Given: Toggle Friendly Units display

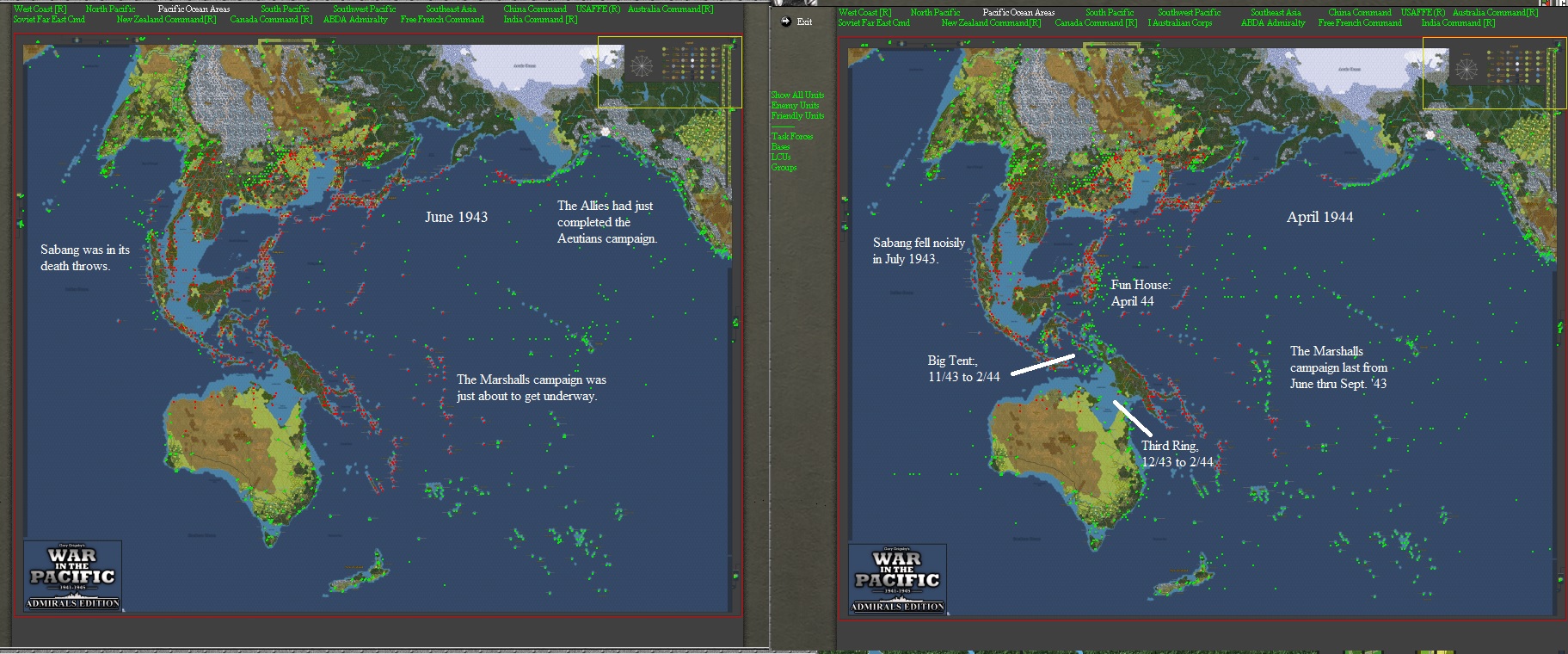Looking at the screenshot, I should 797,116.
